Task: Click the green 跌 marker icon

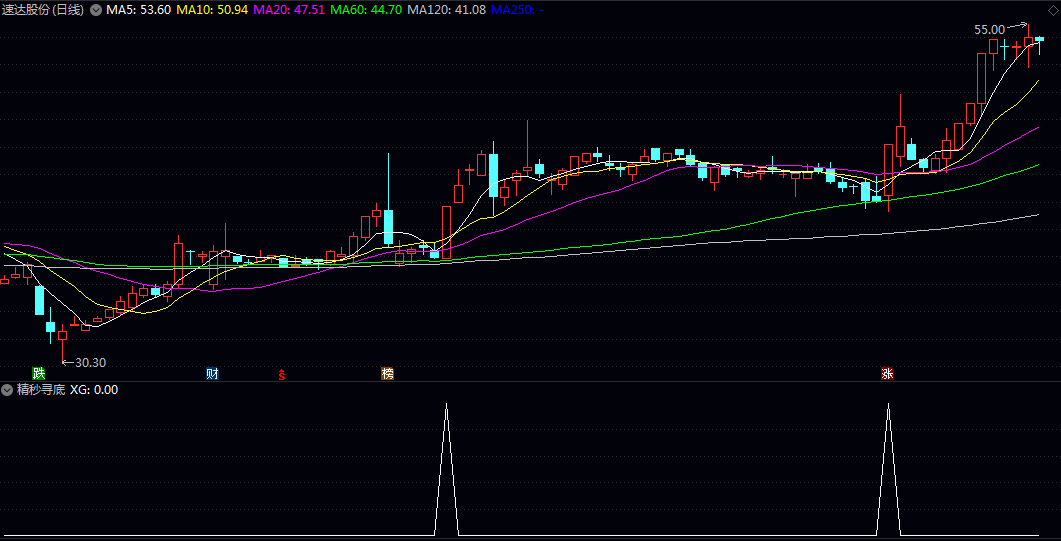Action: (x=39, y=373)
